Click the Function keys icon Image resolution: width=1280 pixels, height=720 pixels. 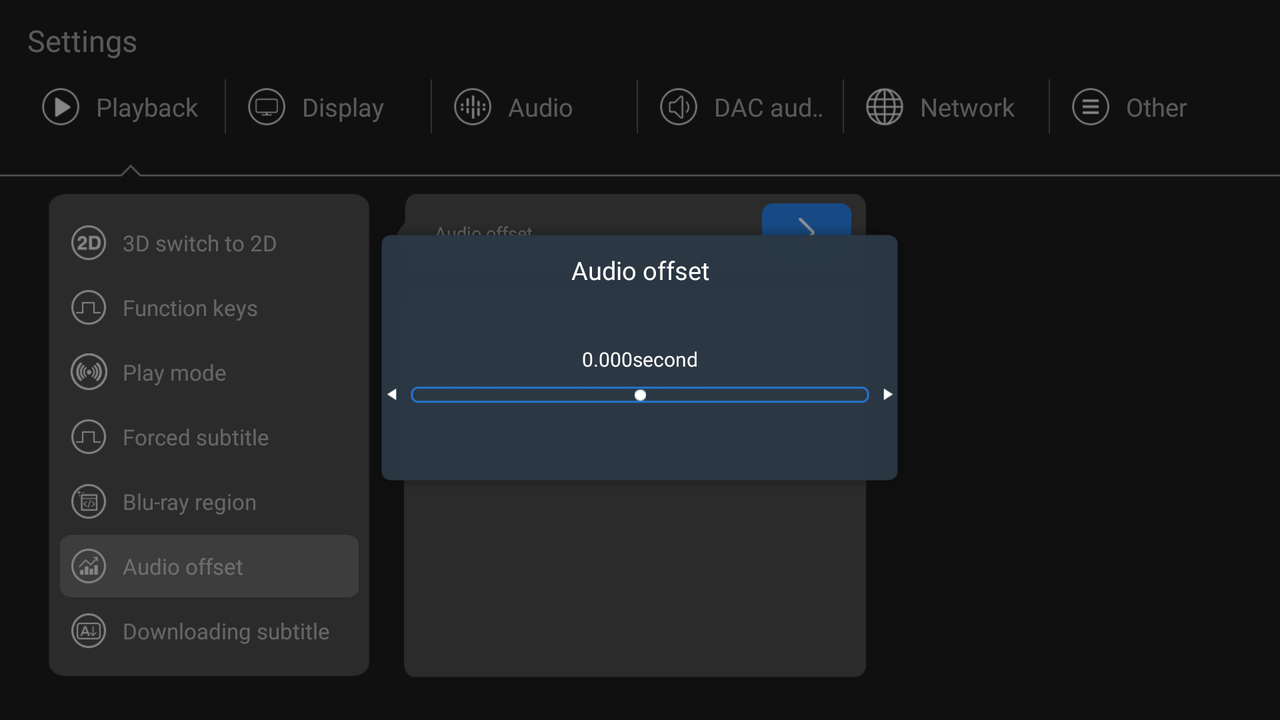(89, 308)
